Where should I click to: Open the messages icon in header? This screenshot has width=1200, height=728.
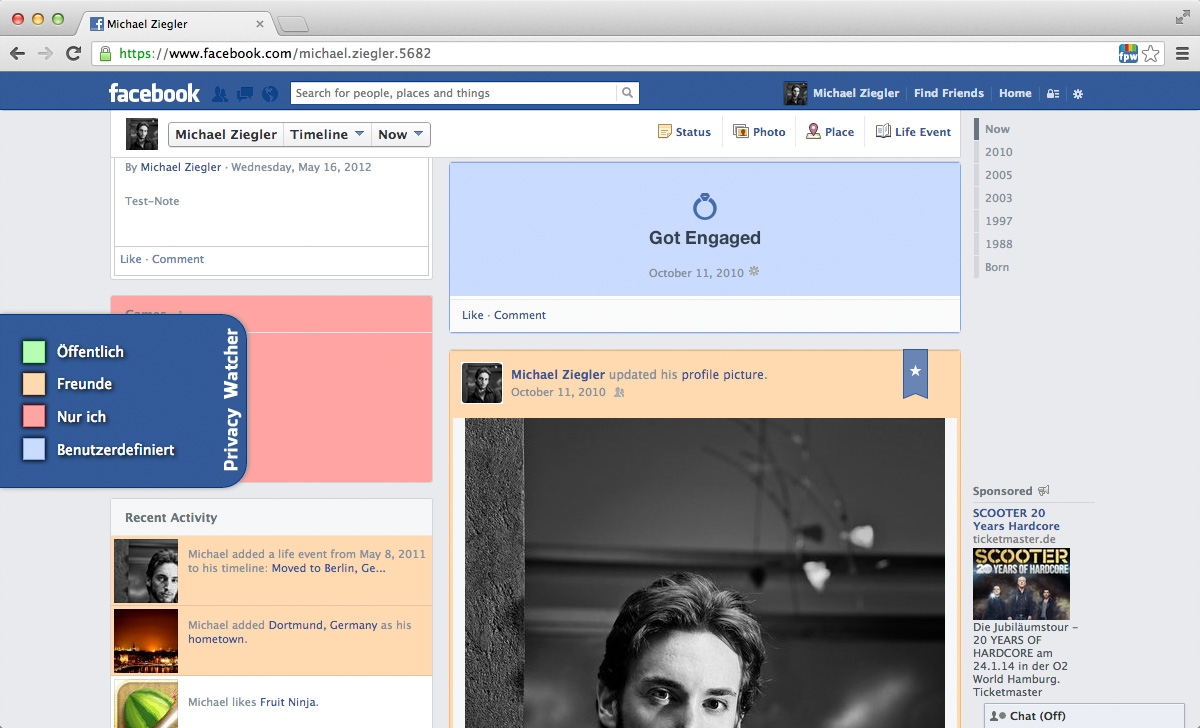pos(245,94)
